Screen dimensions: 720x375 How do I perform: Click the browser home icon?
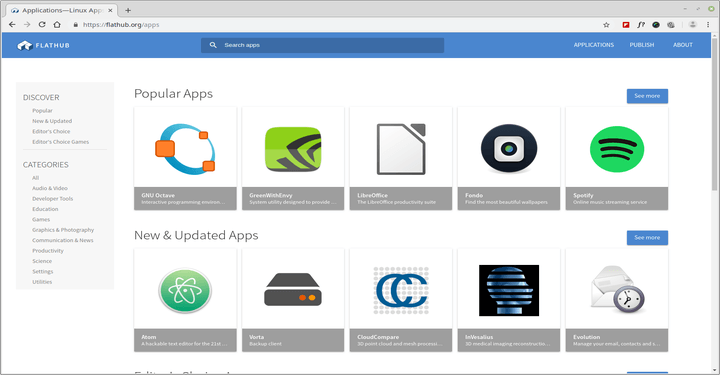tap(57, 24)
